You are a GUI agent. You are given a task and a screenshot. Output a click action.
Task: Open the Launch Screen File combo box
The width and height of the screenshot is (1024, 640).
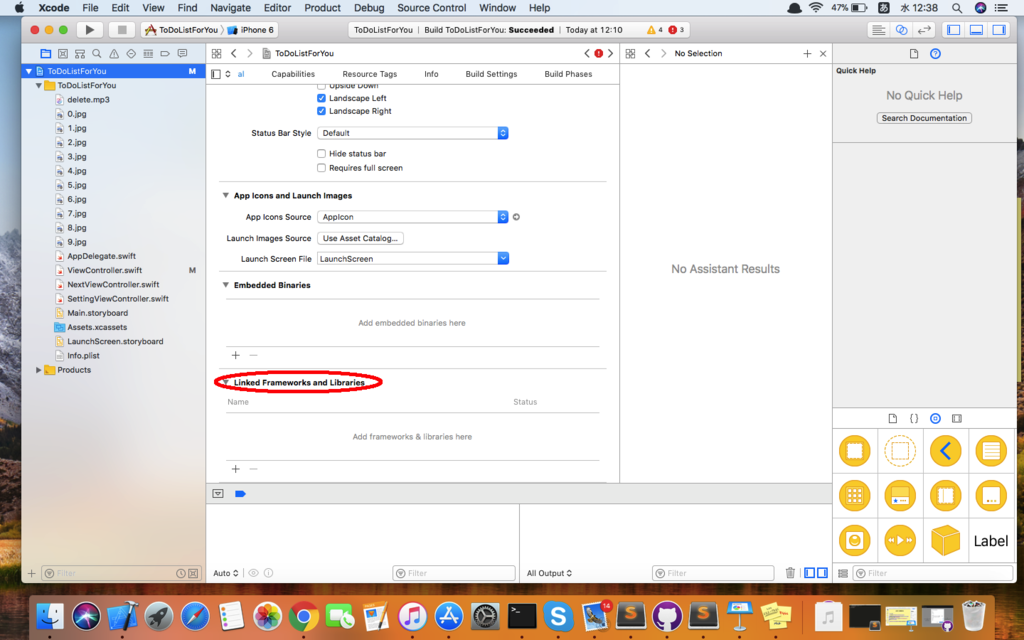coord(413,259)
